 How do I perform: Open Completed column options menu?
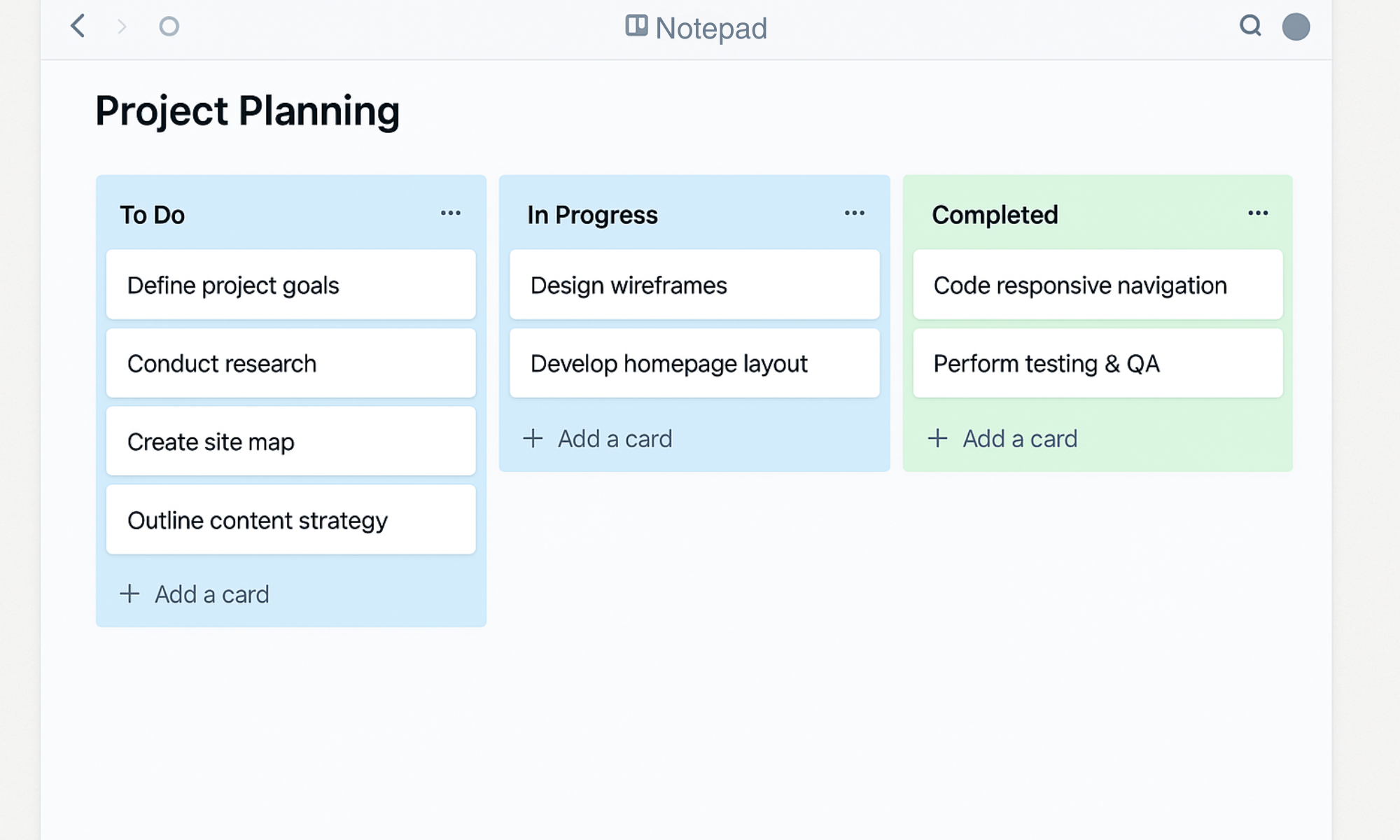pos(1258,213)
